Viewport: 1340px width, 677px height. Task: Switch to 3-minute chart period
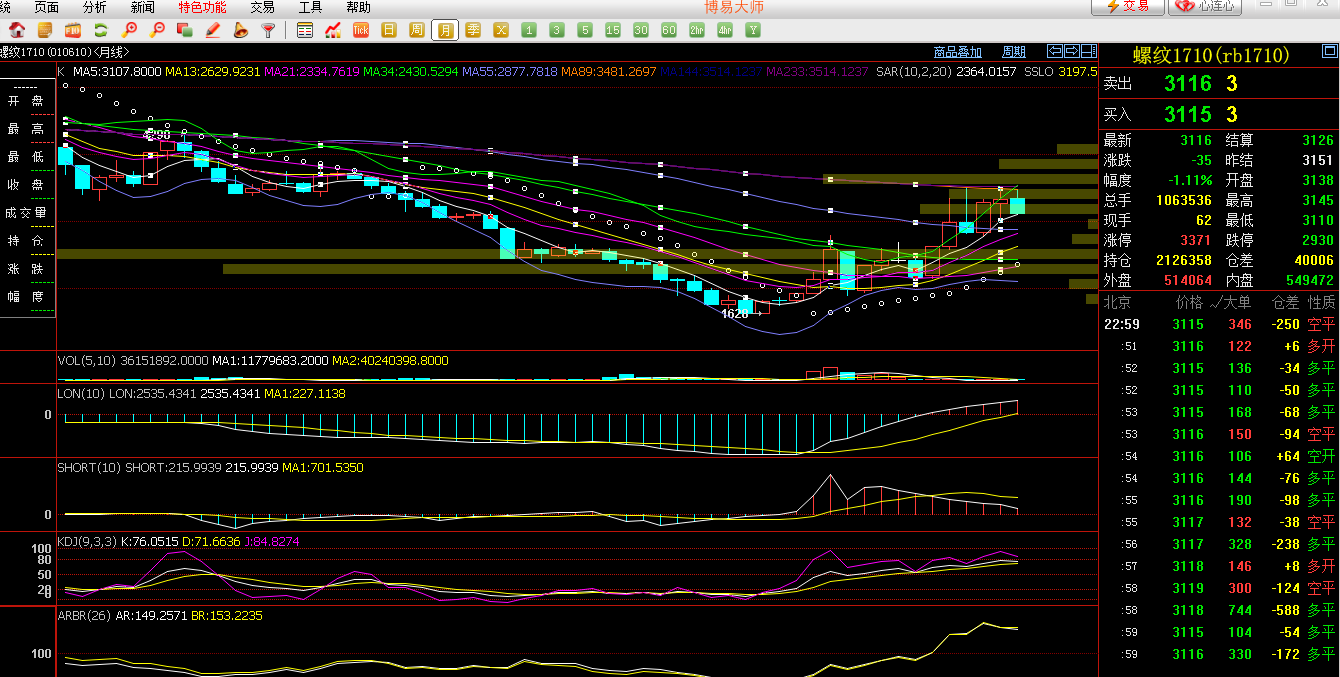point(557,30)
